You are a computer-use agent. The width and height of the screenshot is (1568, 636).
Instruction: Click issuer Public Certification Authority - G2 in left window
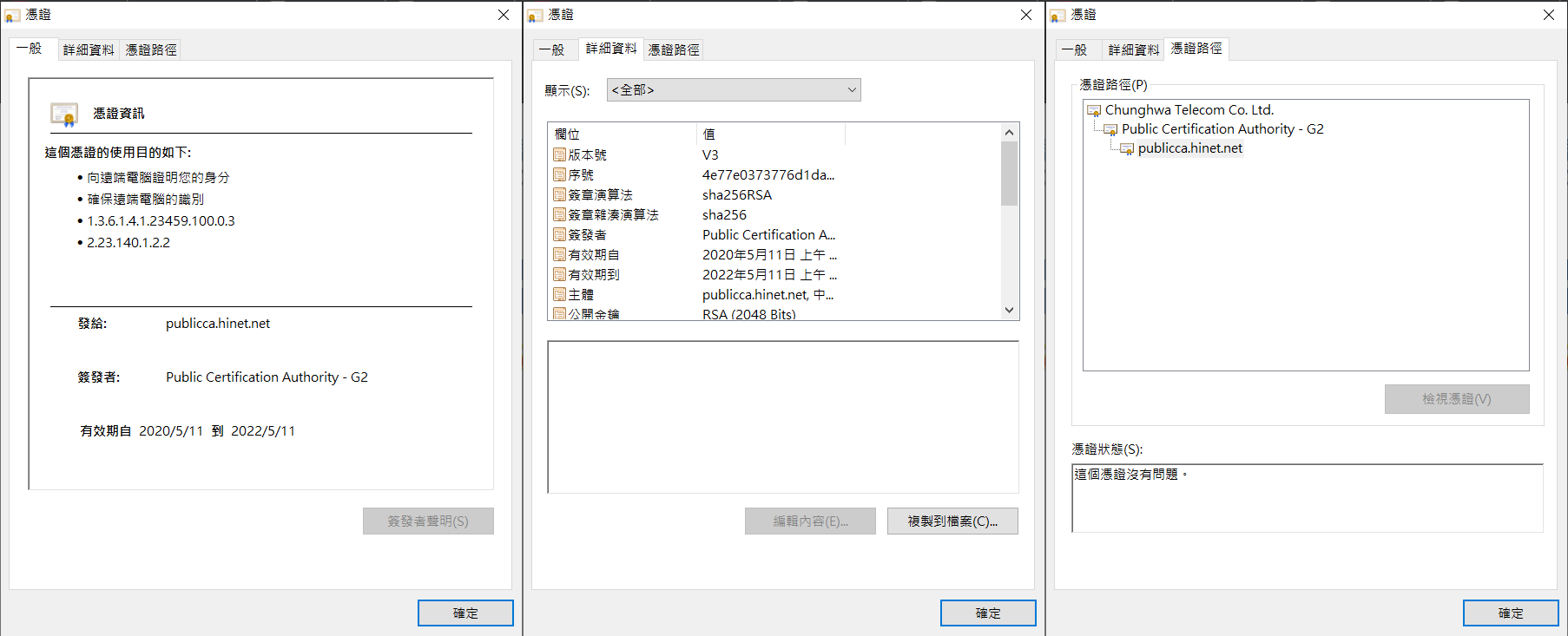point(267,377)
